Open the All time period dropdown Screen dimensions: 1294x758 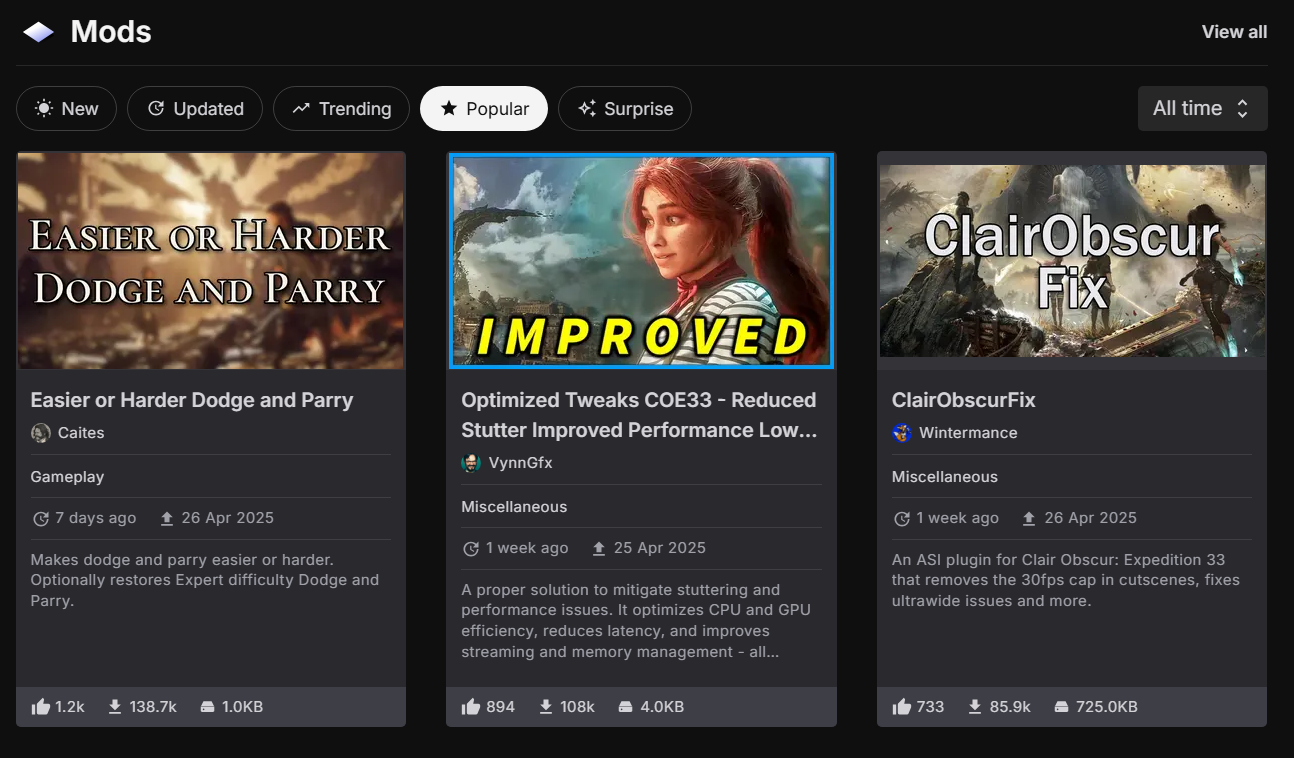[x=1202, y=108]
